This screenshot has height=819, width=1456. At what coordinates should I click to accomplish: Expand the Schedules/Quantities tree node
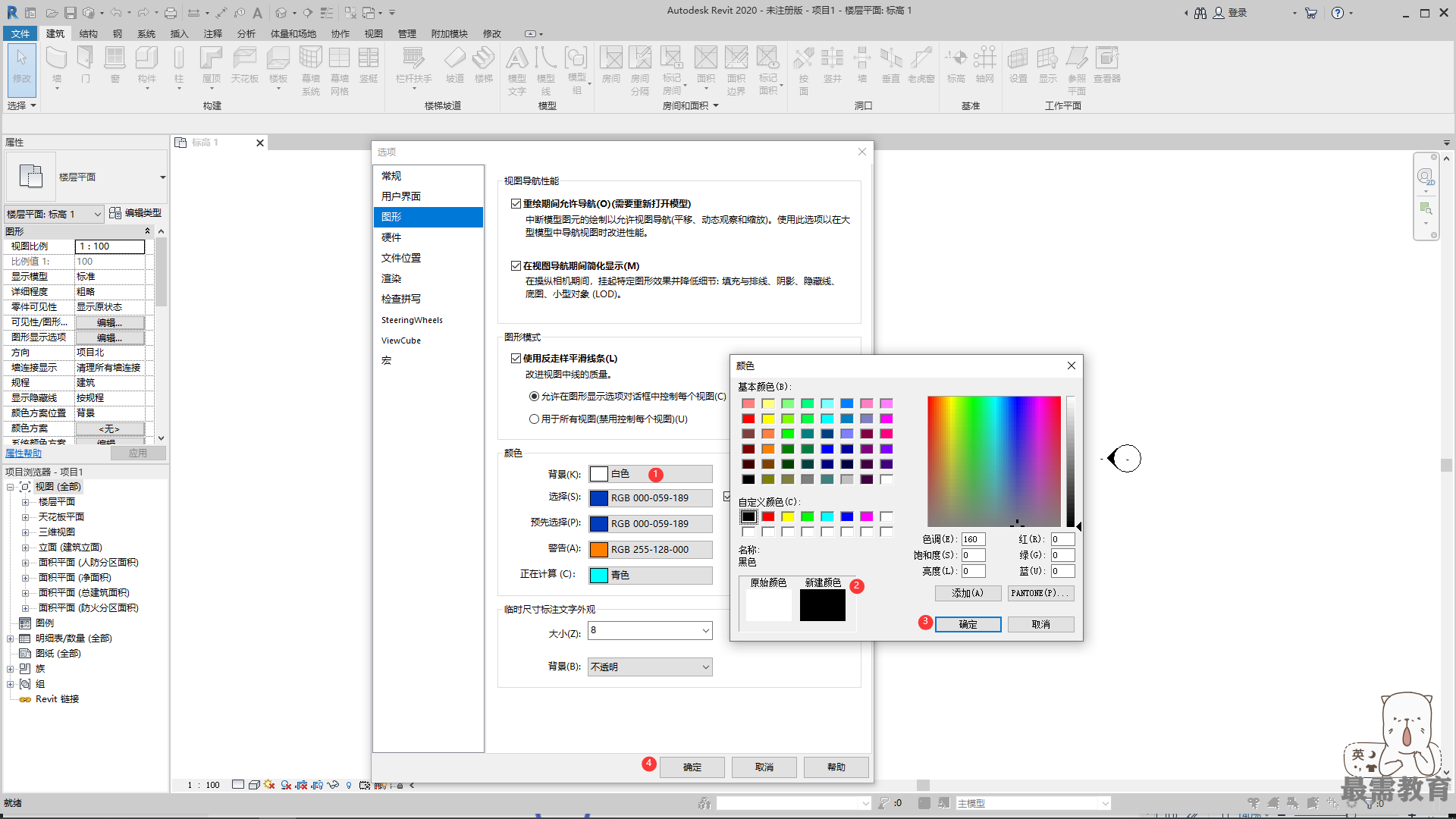pos(10,639)
